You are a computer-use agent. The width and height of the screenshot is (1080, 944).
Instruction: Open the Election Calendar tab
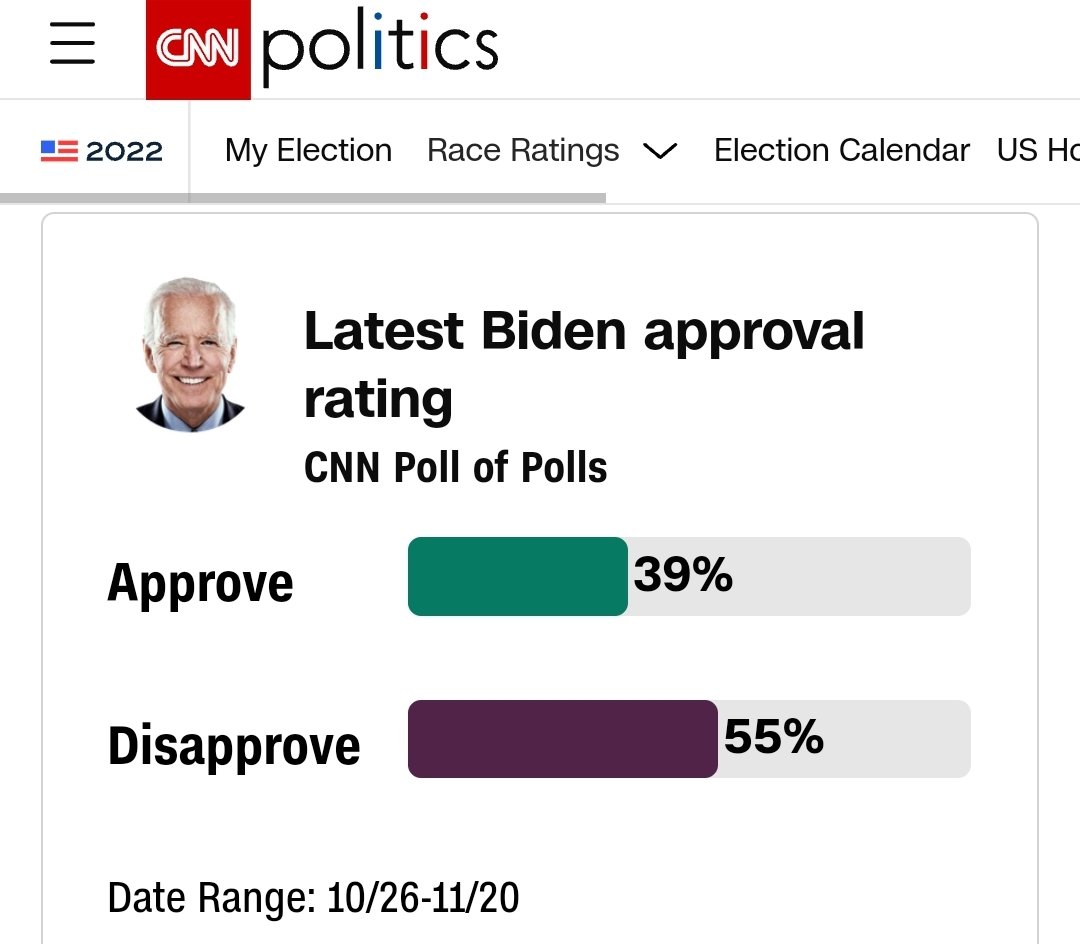[x=842, y=151]
